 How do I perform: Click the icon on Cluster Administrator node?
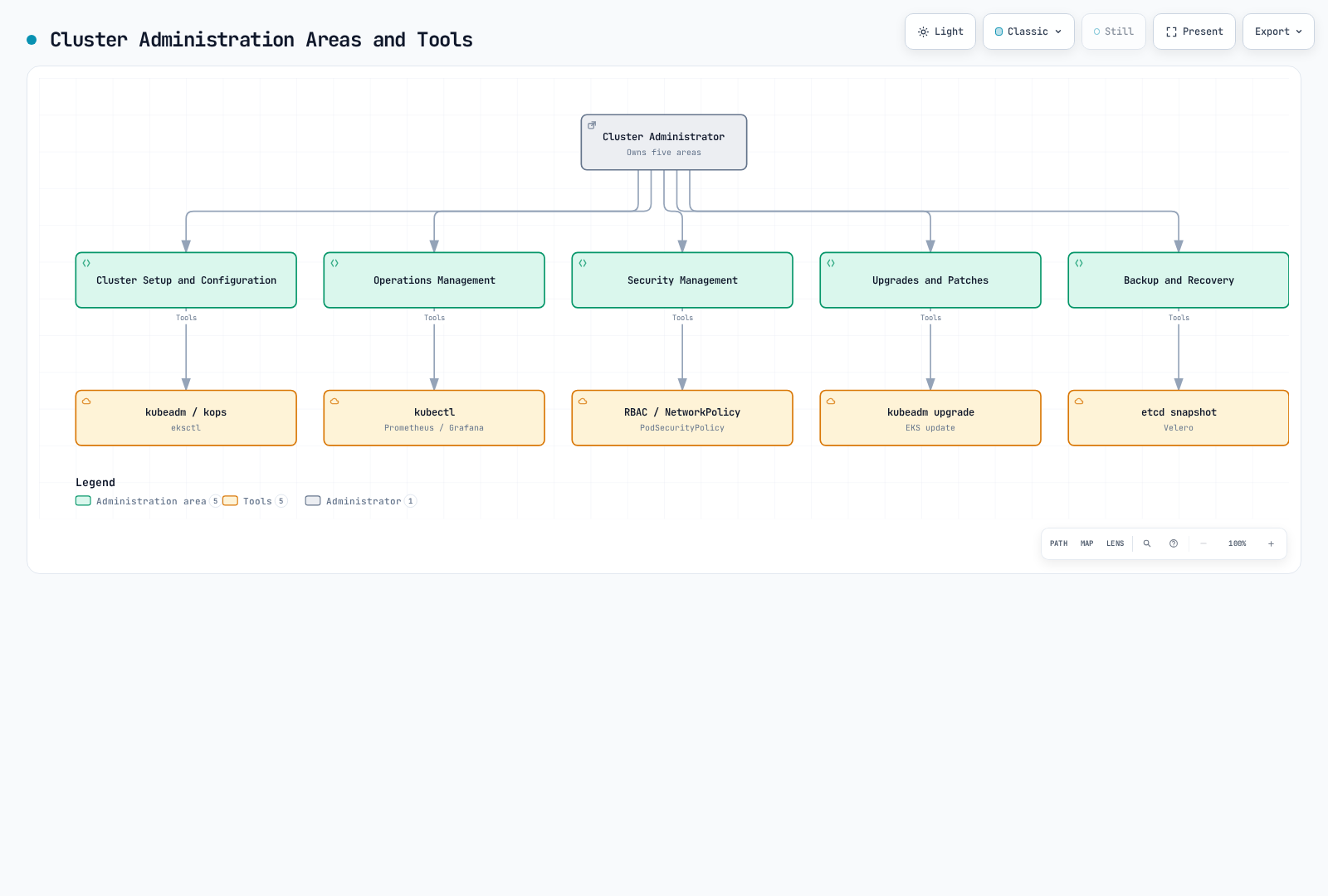point(592,125)
